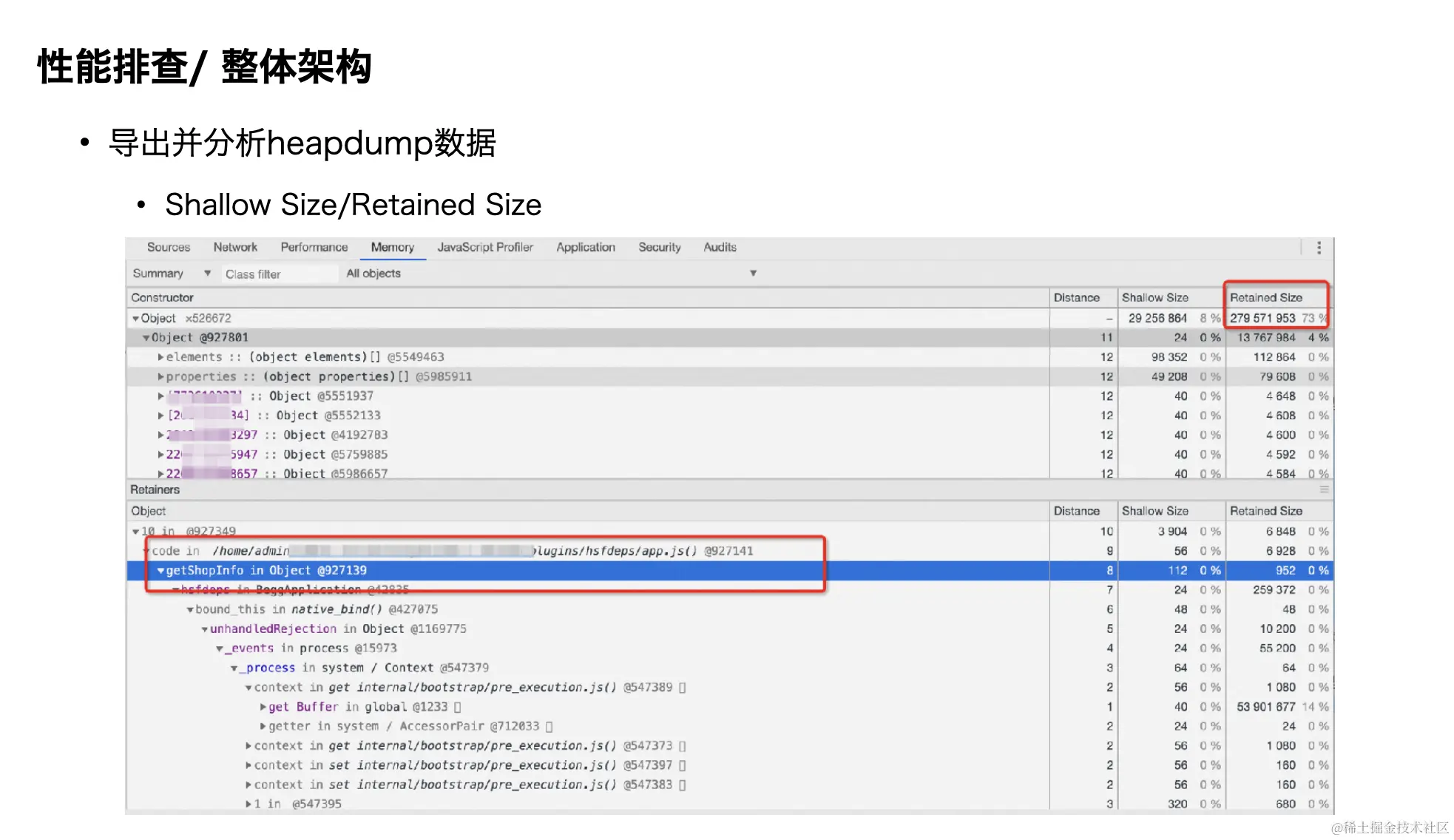
Task: Collapse the getShopInfo in Object row
Action: click(160, 571)
